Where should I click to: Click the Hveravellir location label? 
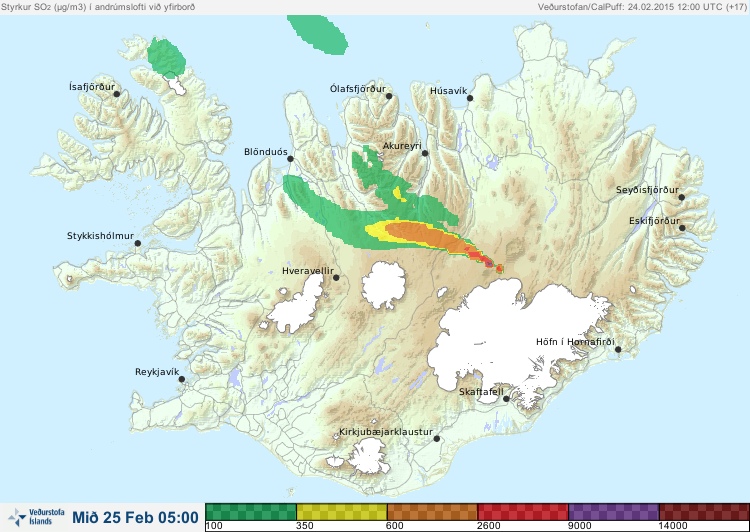(x=308, y=271)
